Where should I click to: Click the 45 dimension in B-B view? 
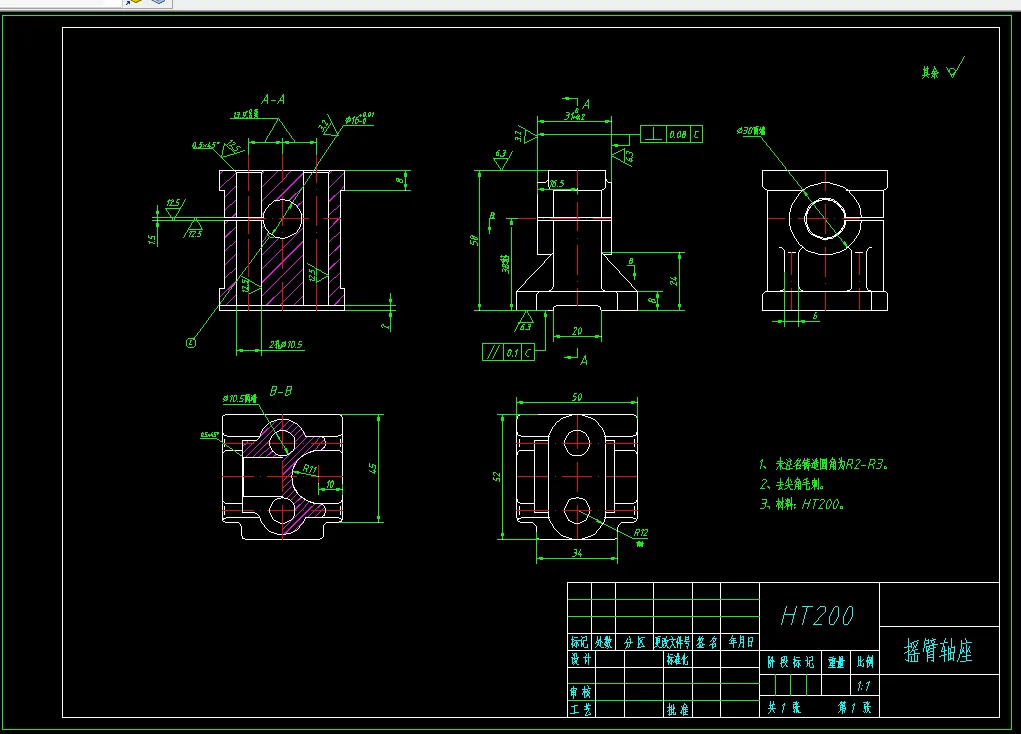[x=372, y=468]
